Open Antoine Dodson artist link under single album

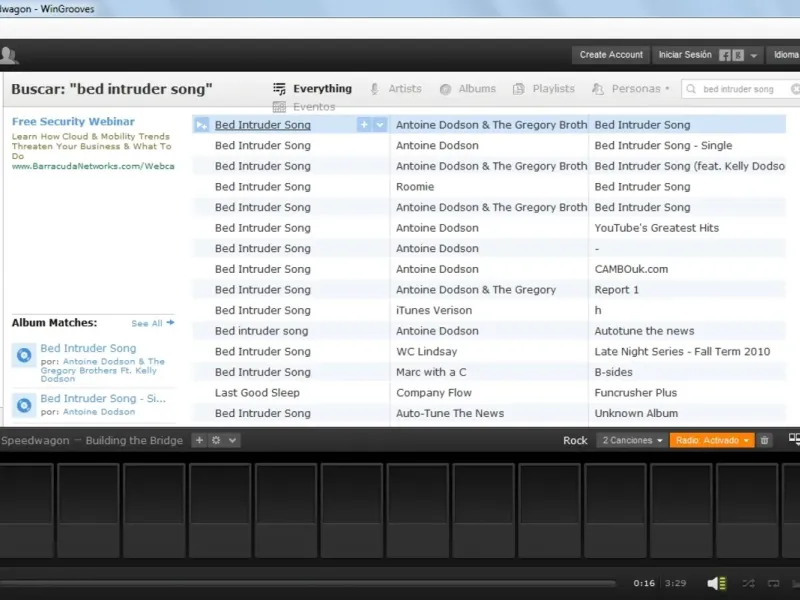coord(99,412)
